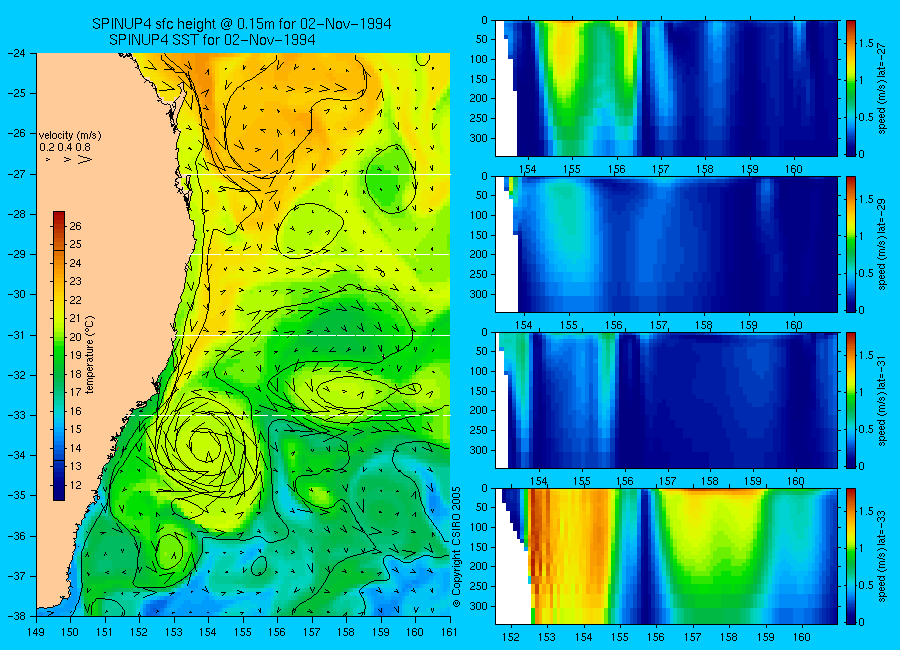900x650 pixels.
Task: Click the vertical temperature color bar
Action: point(59,355)
